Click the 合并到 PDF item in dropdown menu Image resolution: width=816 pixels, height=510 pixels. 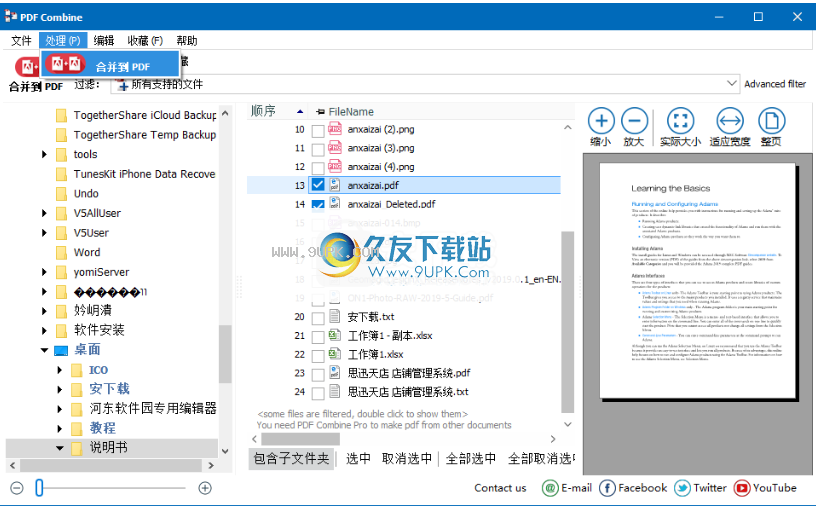click(x=111, y=65)
